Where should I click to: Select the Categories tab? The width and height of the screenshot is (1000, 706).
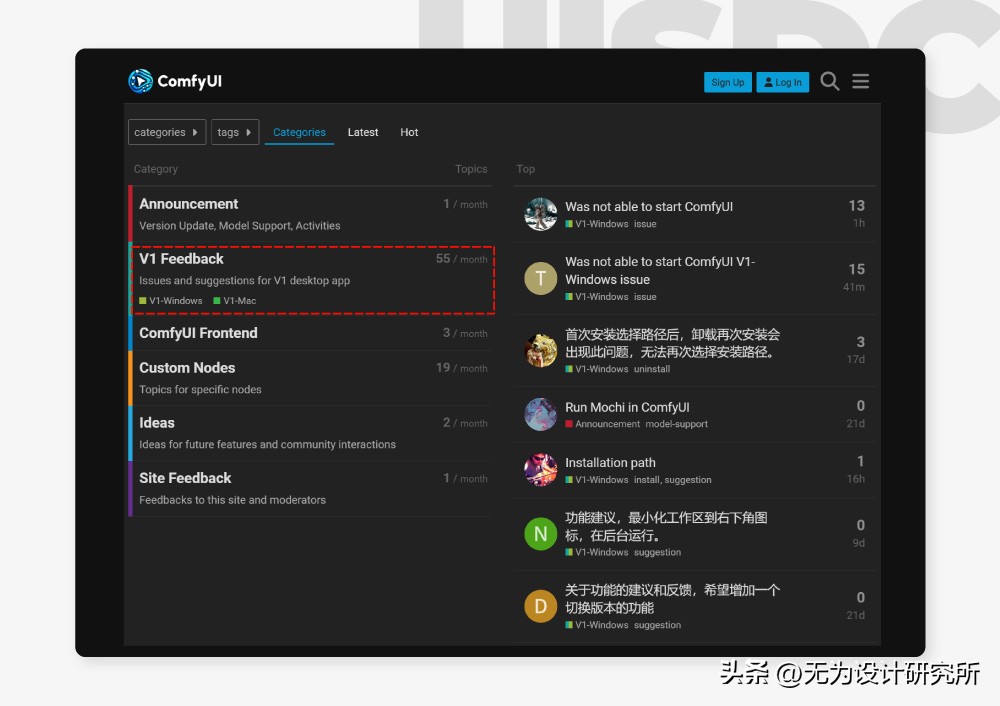click(299, 132)
